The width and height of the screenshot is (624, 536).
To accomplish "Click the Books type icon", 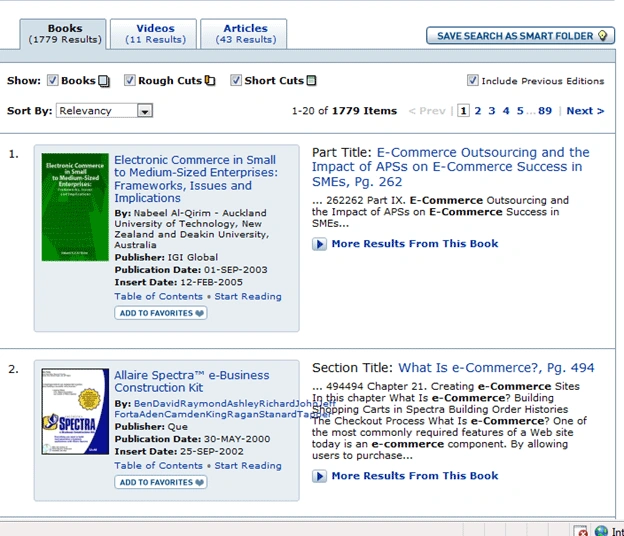I will coord(104,81).
